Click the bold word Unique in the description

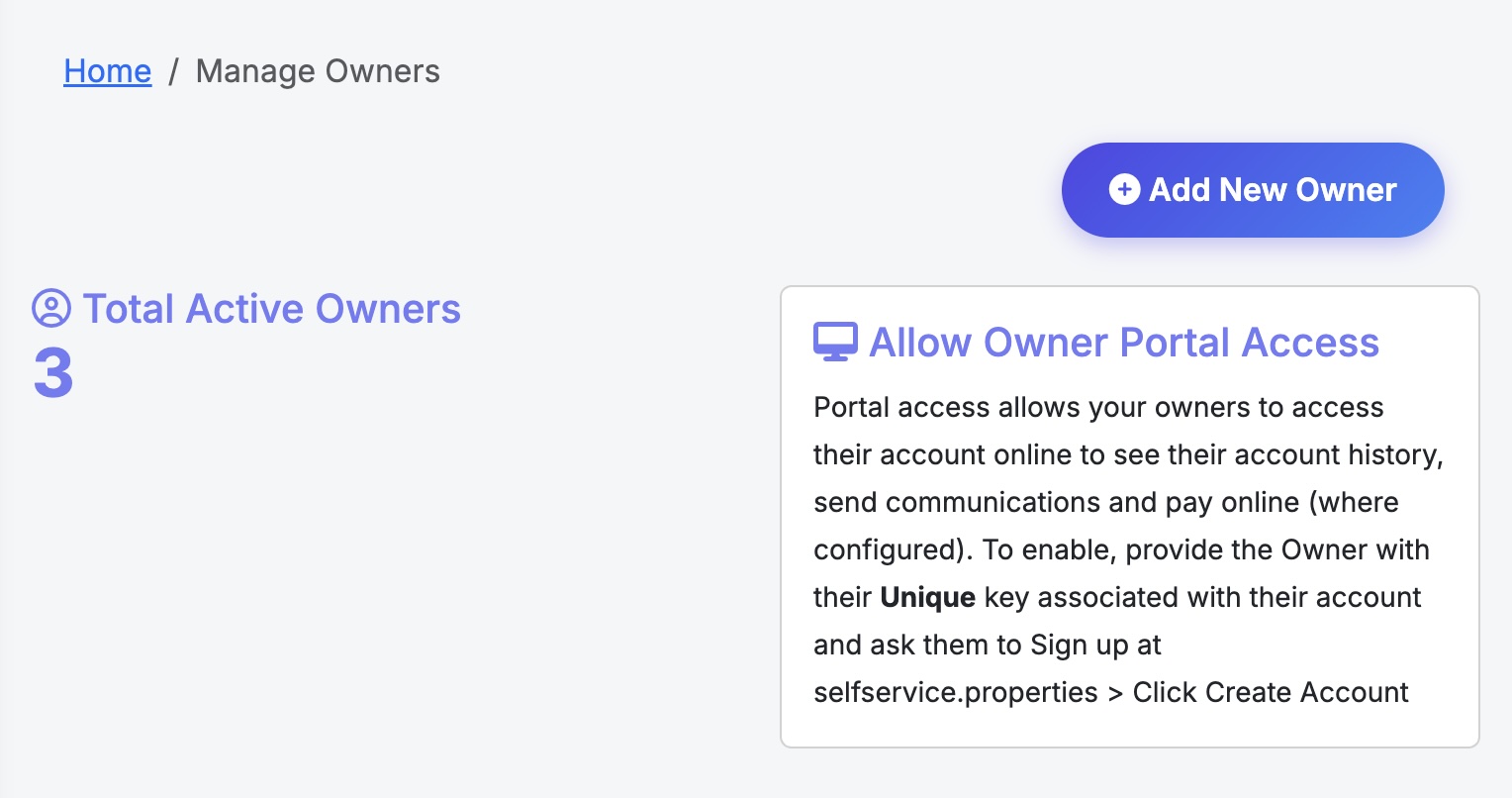(928, 597)
